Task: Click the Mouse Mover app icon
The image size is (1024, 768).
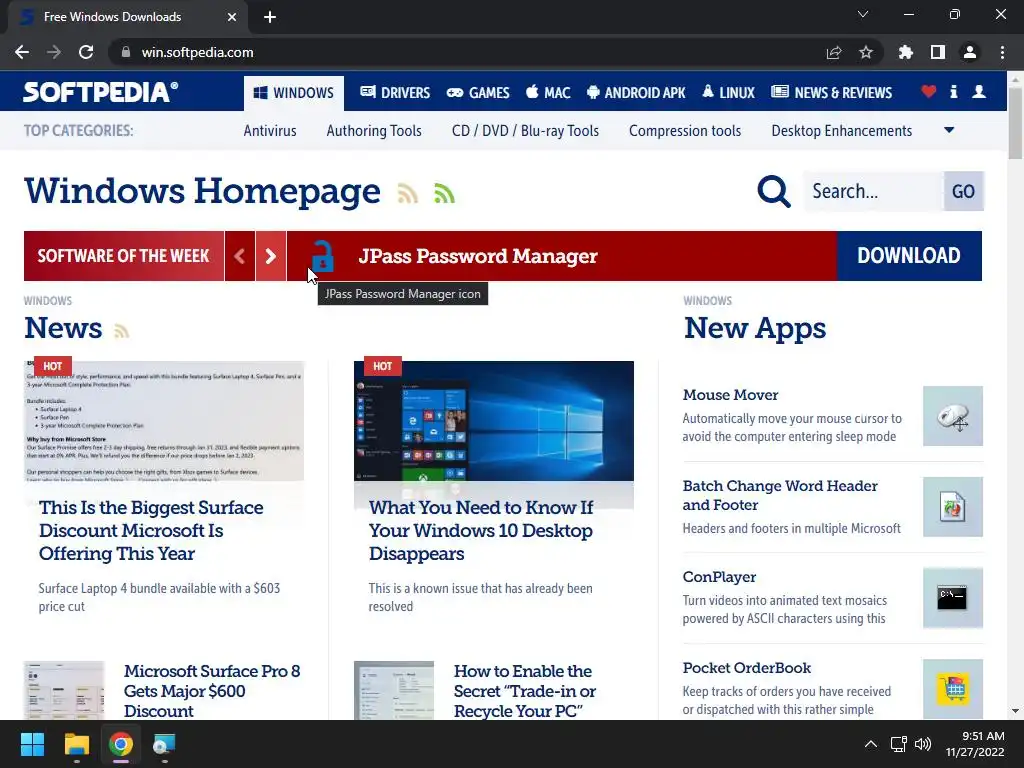Action: click(x=952, y=416)
